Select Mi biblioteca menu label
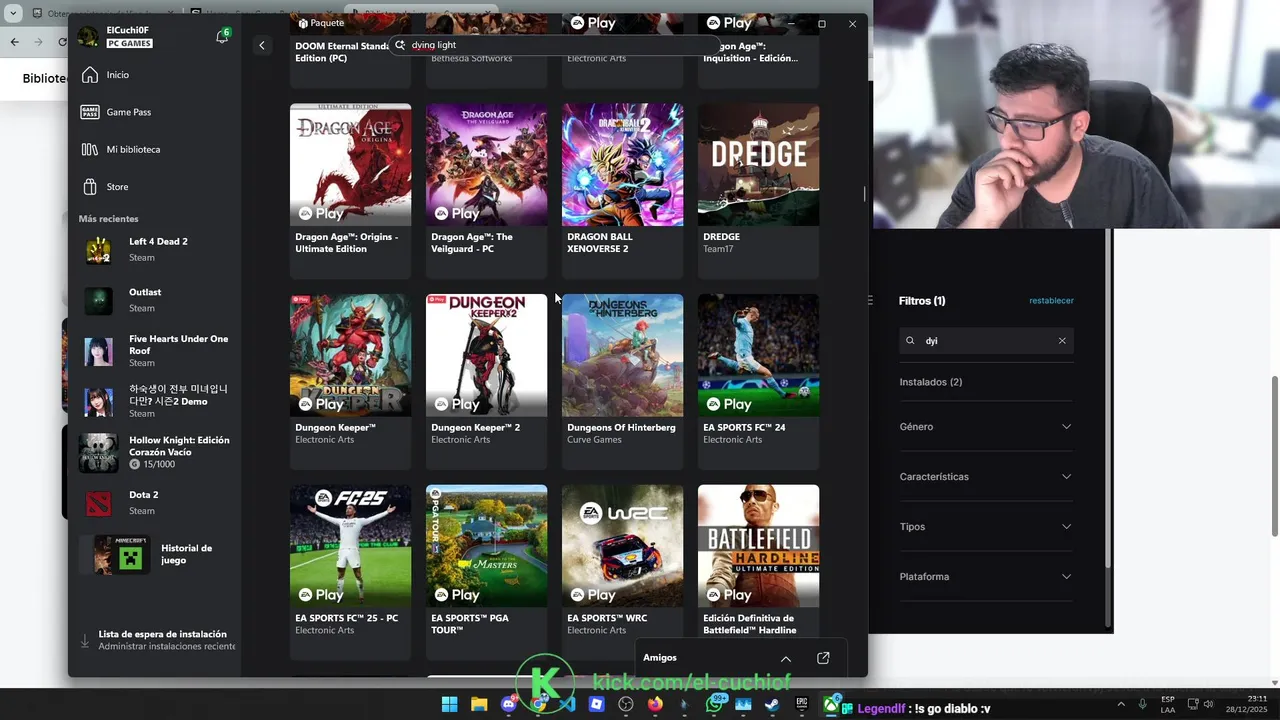The image size is (1280, 720). (133, 149)
